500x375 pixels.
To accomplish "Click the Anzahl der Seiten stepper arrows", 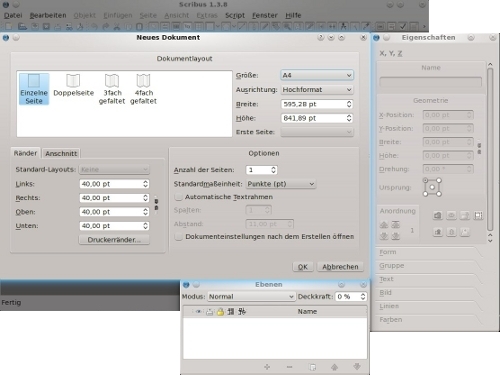I will point(273,170).
